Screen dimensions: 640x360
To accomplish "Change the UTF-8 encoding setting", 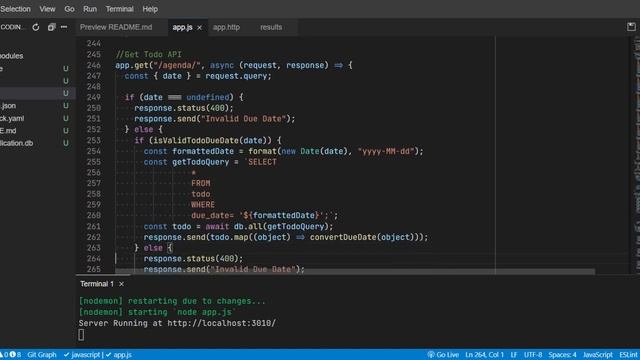I will [533, 355].
